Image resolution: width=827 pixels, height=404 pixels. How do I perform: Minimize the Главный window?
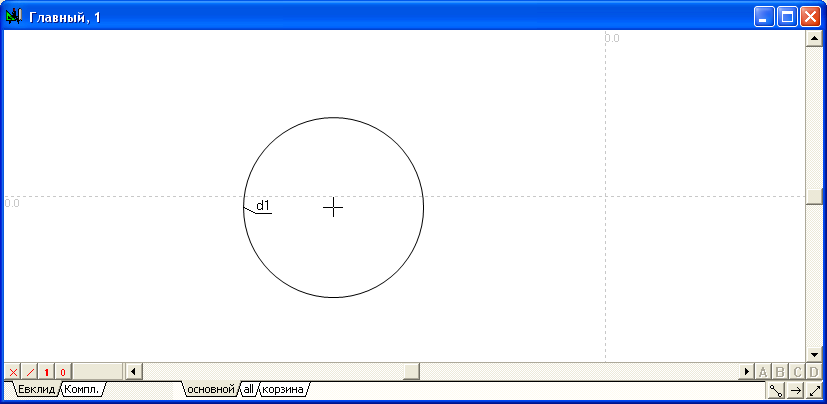tap(763, 17)
